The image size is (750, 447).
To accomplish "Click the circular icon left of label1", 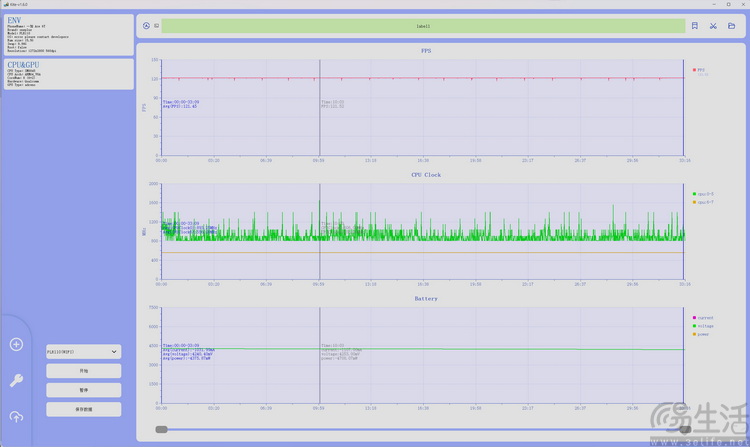I will click(146, 26).
